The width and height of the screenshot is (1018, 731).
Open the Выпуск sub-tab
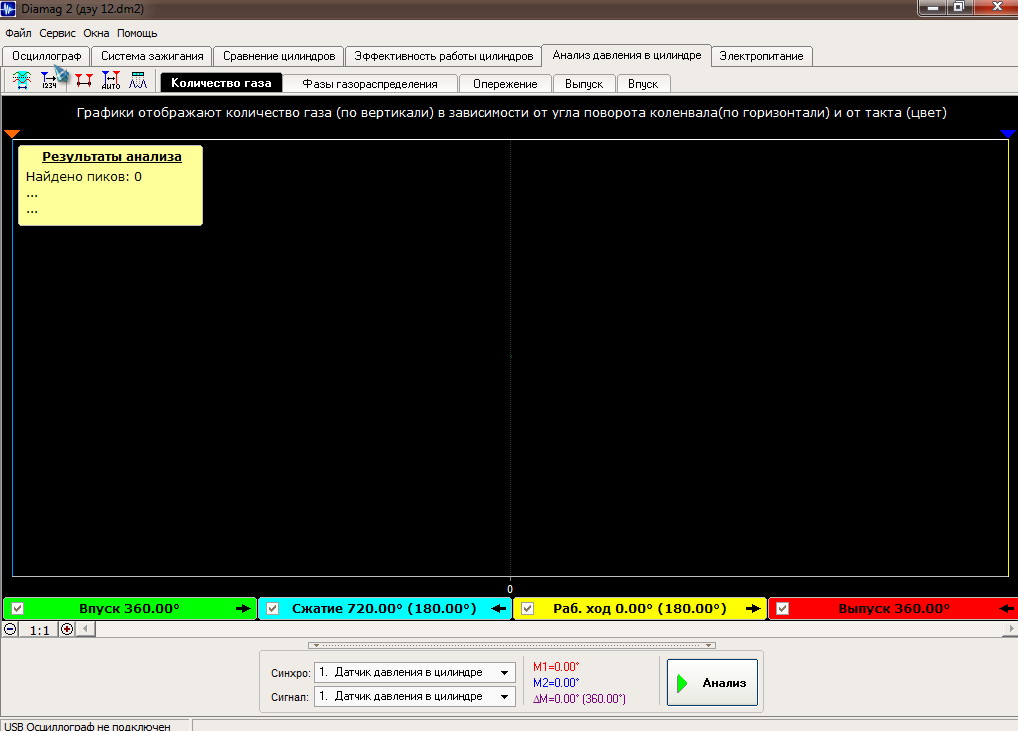coord(584,84)
